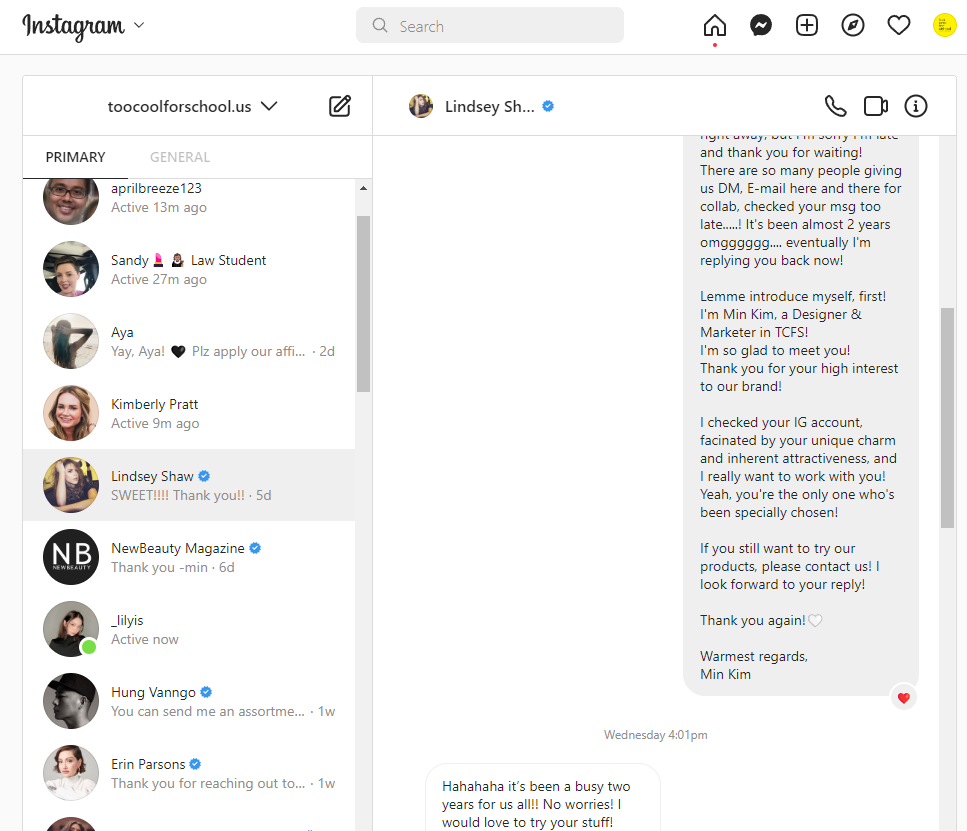Click Hung Vanngo's profile picture
The image size is (967, 831).
point(71,701)
